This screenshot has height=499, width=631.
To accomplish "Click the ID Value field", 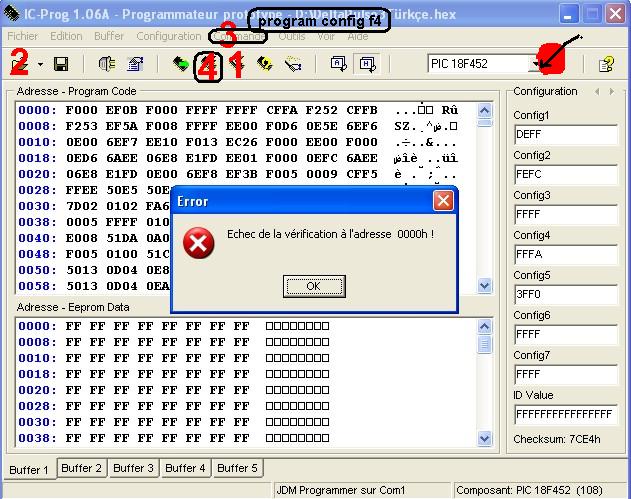I will click(565, 414).
